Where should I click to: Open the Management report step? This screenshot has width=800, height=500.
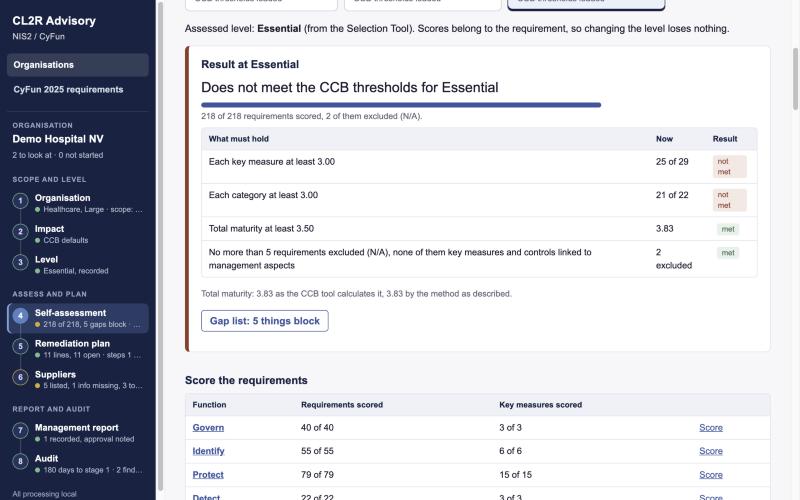(78, 433)
